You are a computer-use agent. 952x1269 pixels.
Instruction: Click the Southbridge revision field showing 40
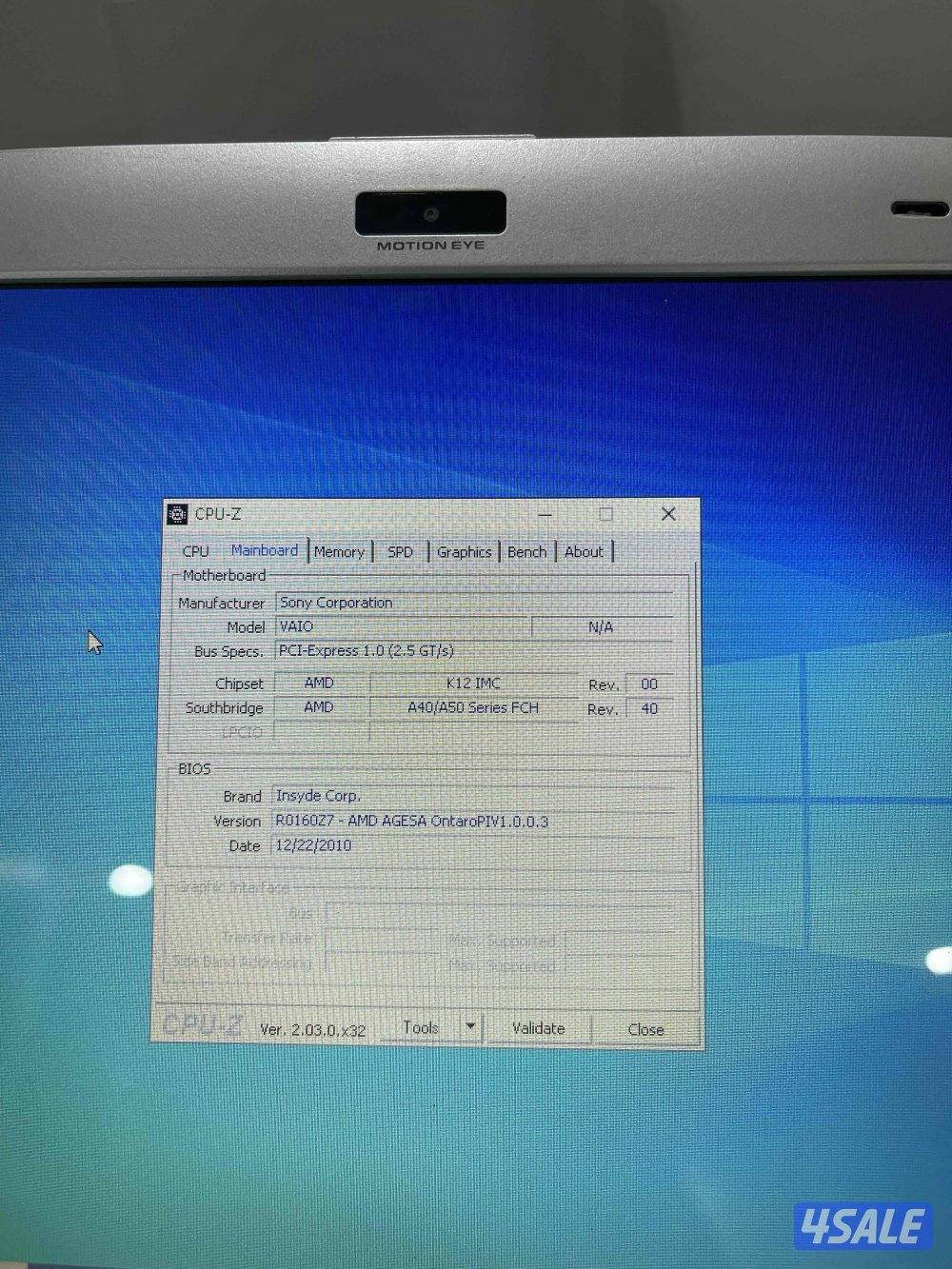(647, 708)
